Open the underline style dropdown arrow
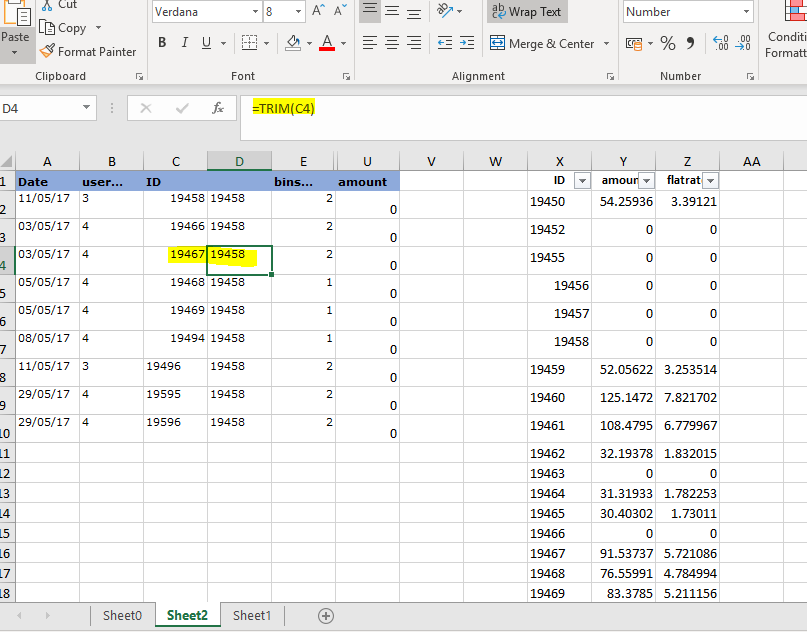807x632 pixels. [x=223, y=44]
